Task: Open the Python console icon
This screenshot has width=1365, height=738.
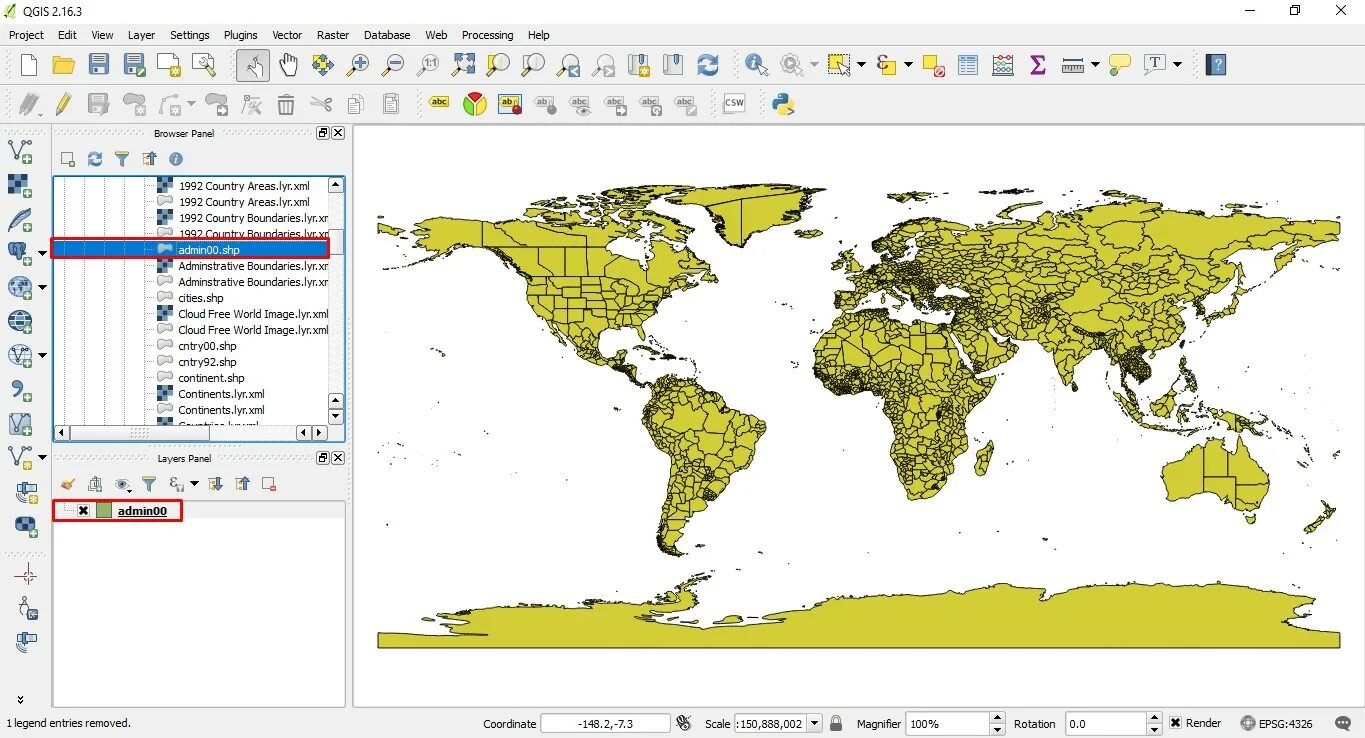Action: pyautogui.click(x=783, y=104)
